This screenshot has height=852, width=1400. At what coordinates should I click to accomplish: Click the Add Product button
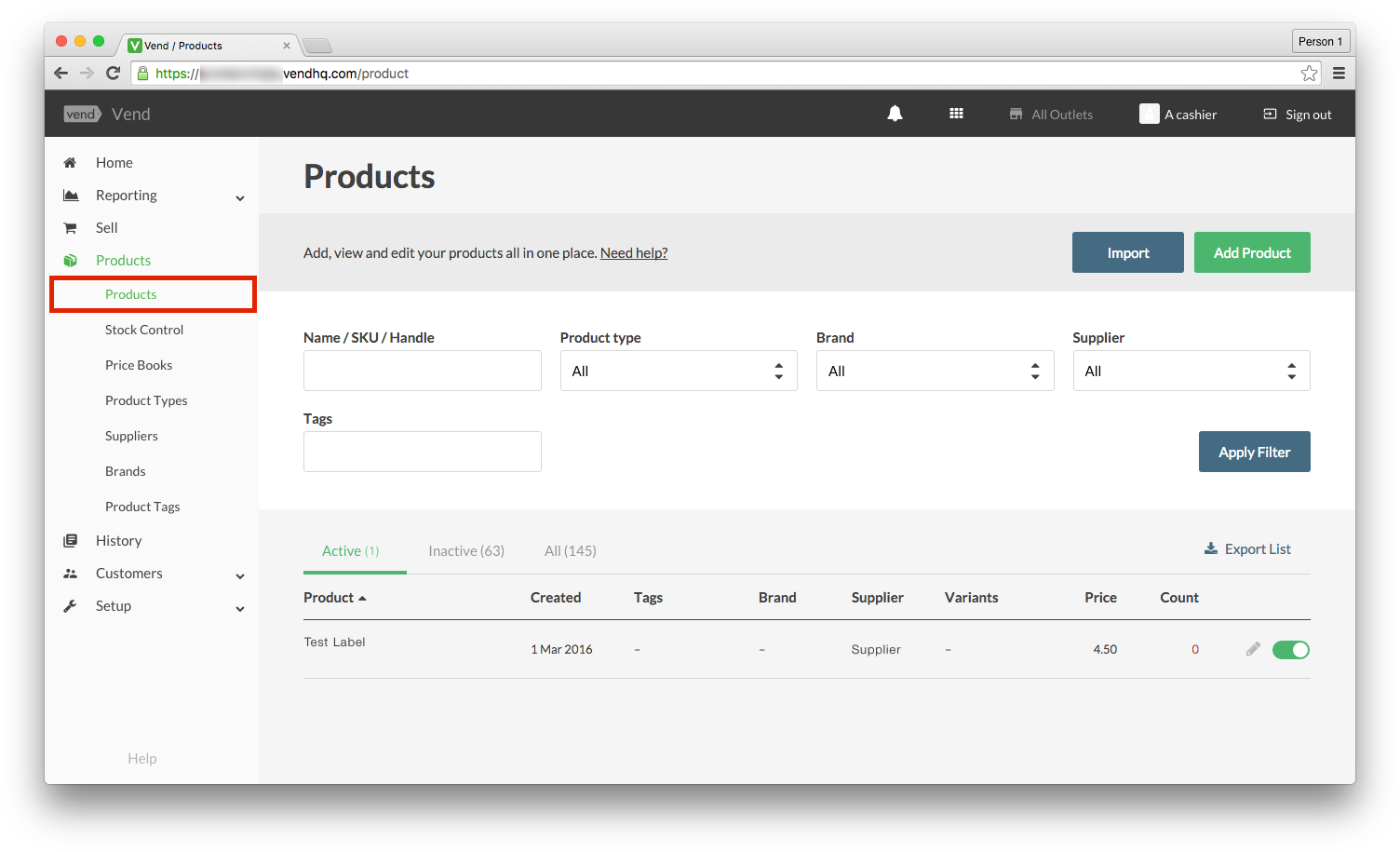coord(1252,252)
